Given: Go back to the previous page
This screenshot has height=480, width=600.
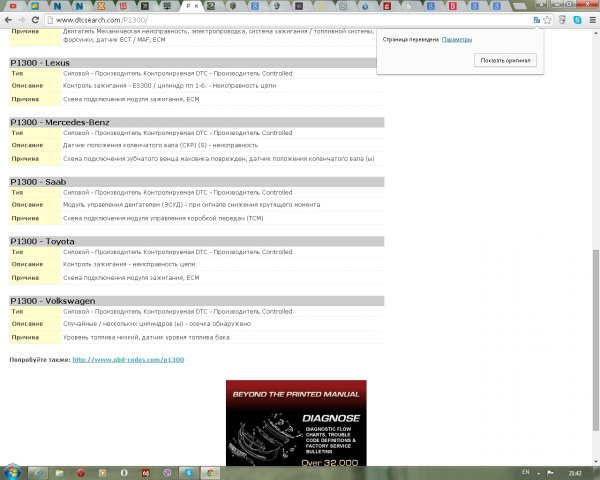Looking at the screenshot, I should tap(8, 20).
